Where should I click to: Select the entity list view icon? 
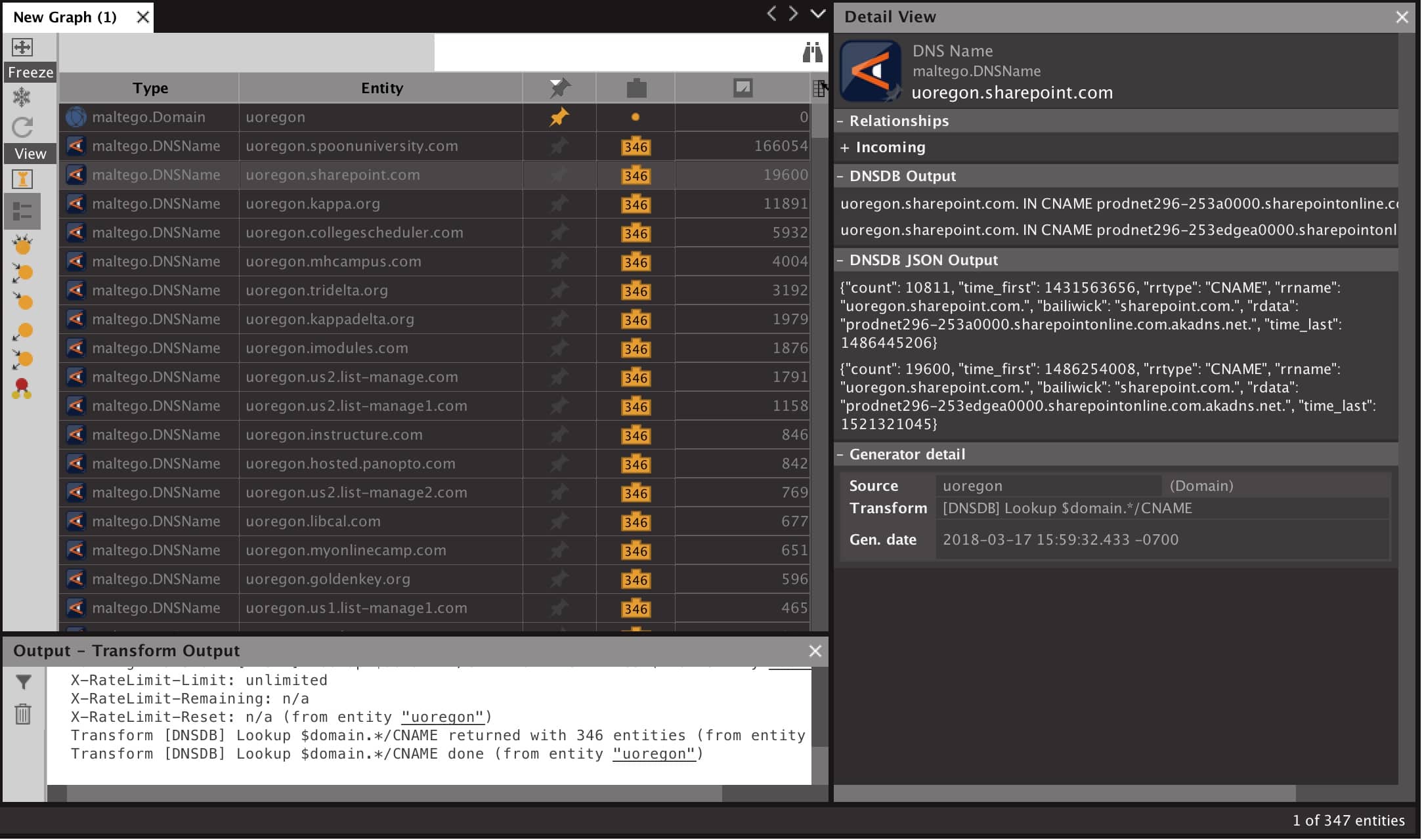pos(22,211)
